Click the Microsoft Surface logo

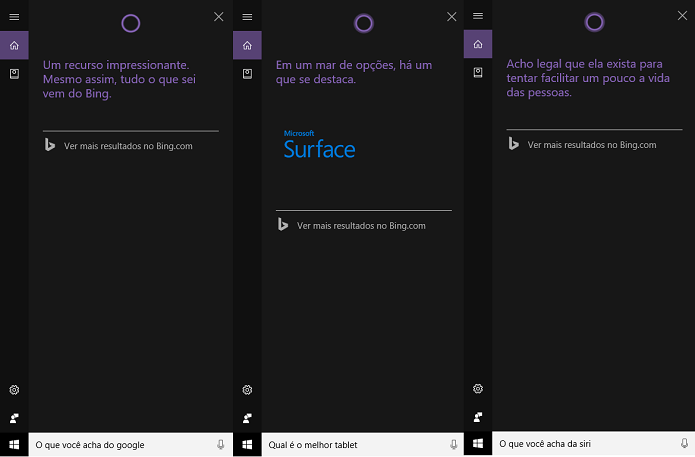319,144
